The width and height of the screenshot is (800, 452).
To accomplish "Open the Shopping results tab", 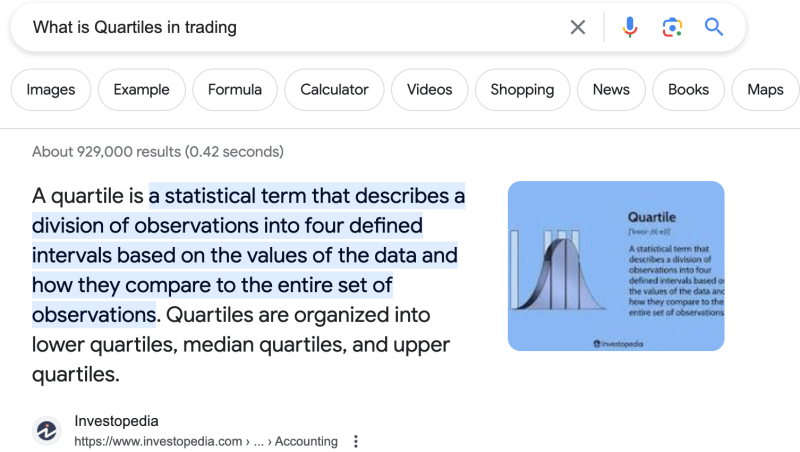I will pyautogui.click(x=522, y=90).
